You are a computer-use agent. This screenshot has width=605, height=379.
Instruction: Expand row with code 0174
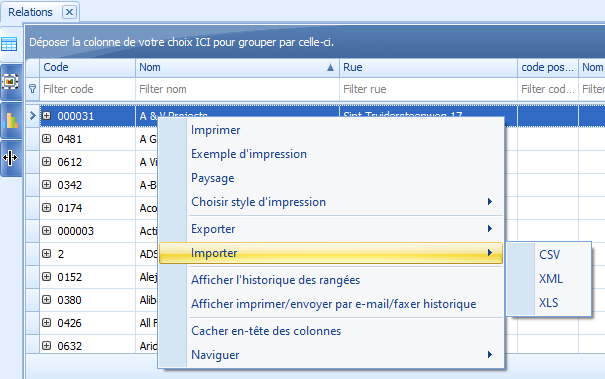47,208
